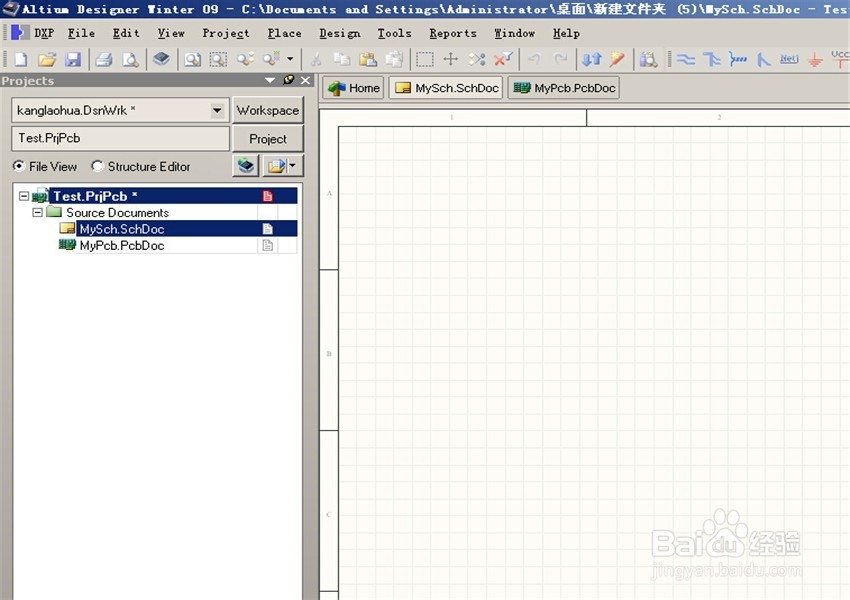Image resolution: width=850 pixels, height=600 pixels.
Task: Click the hierarchy Up/Down arrows icon
Action: pos(591,59)
